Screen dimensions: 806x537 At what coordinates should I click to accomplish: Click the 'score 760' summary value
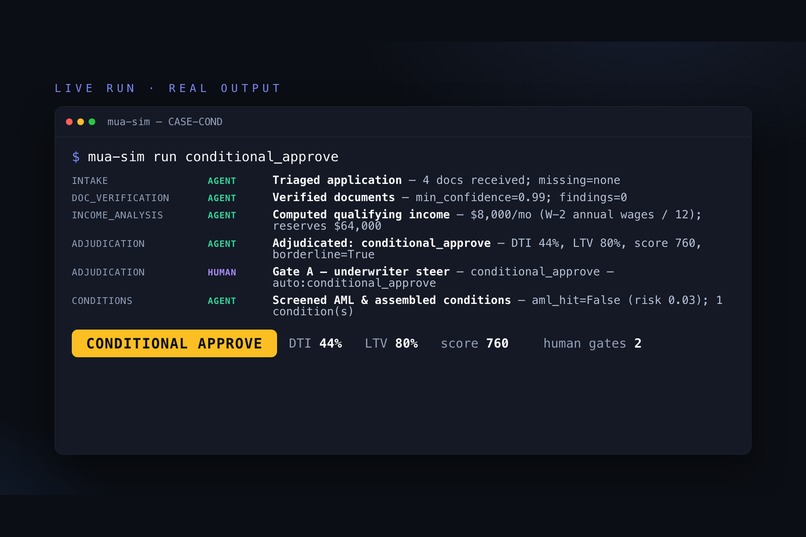[474, 343]
